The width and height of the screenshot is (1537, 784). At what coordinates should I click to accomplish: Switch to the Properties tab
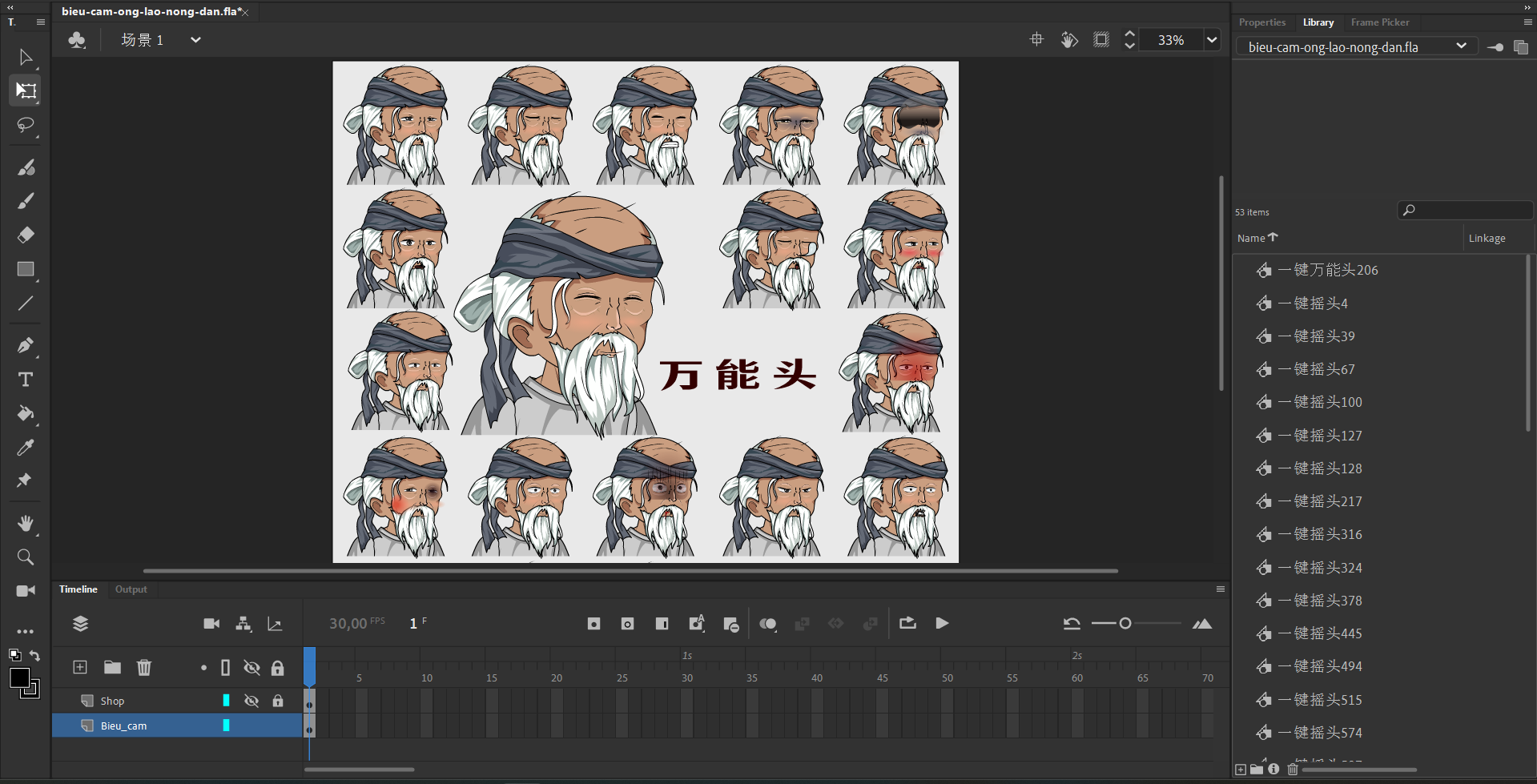click(x=1261, y=22)
